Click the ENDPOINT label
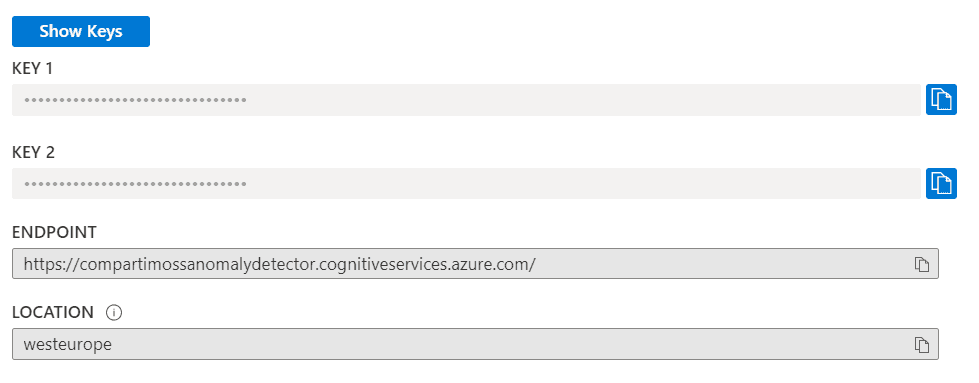 tap(54, 232)
